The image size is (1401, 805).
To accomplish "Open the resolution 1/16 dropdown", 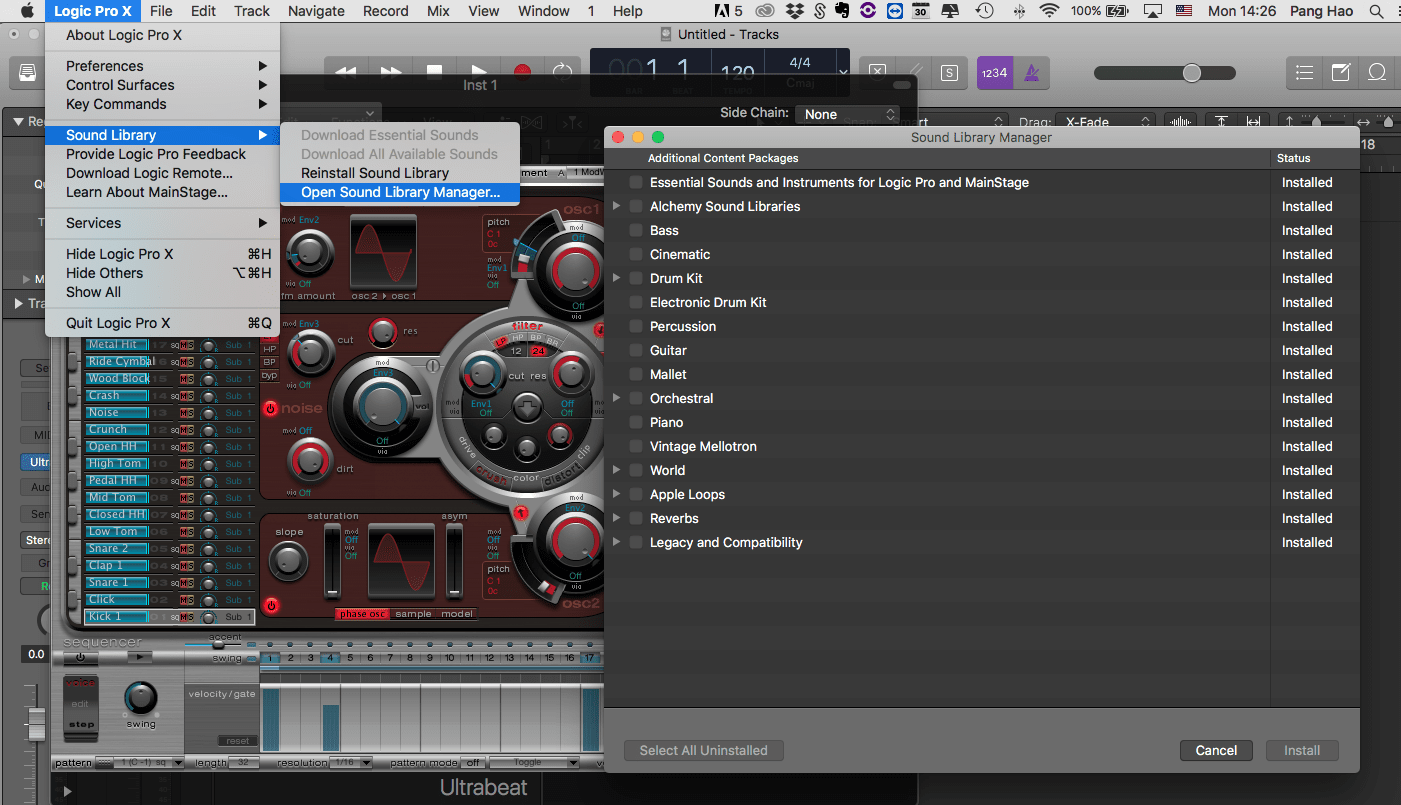I will pos(352,762).
